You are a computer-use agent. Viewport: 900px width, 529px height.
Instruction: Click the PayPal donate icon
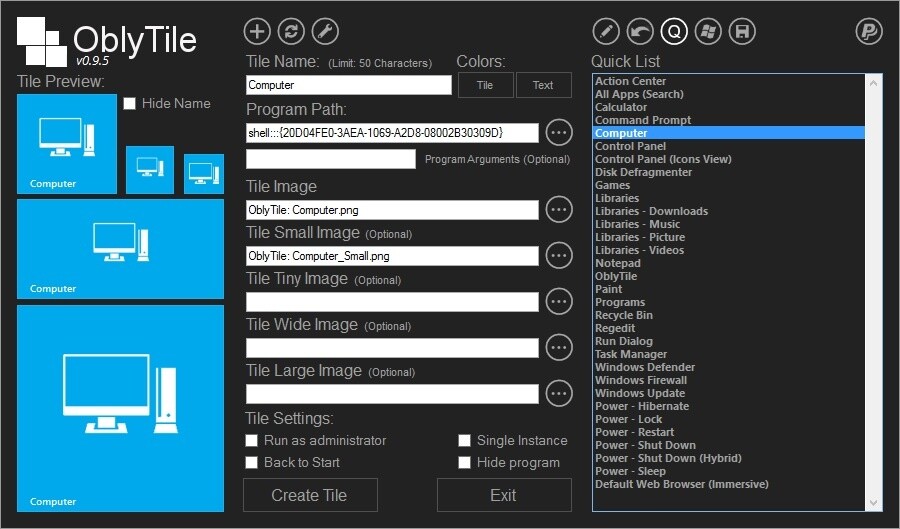(x=869, y=31)
